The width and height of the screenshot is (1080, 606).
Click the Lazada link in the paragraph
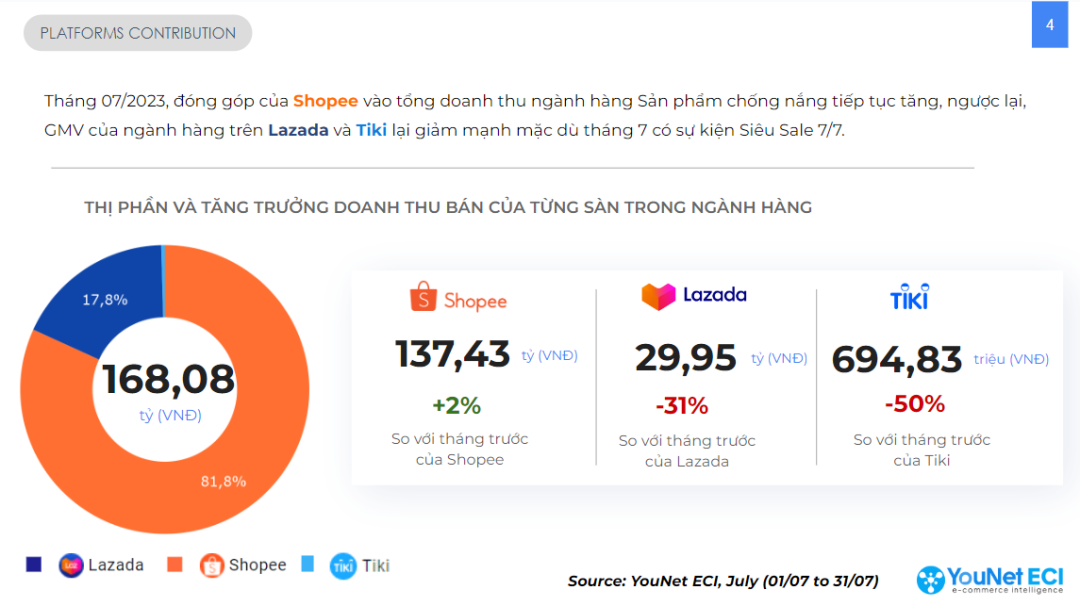[x=298, y=130]
